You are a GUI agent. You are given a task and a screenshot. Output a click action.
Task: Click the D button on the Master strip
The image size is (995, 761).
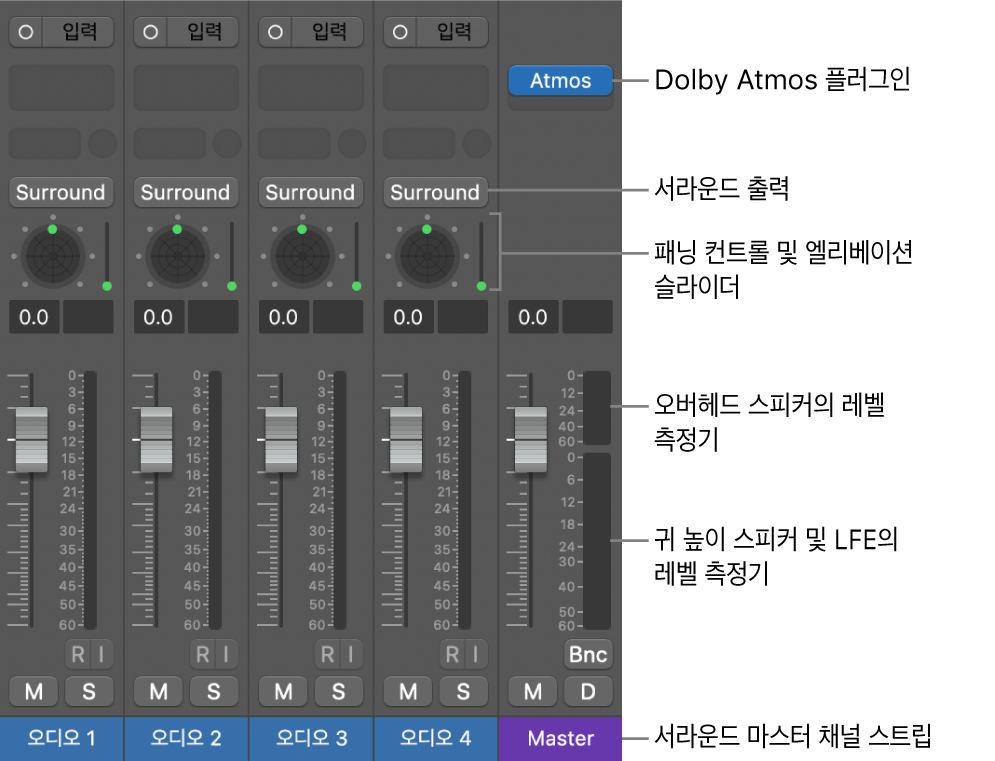[x=588, y=691]
